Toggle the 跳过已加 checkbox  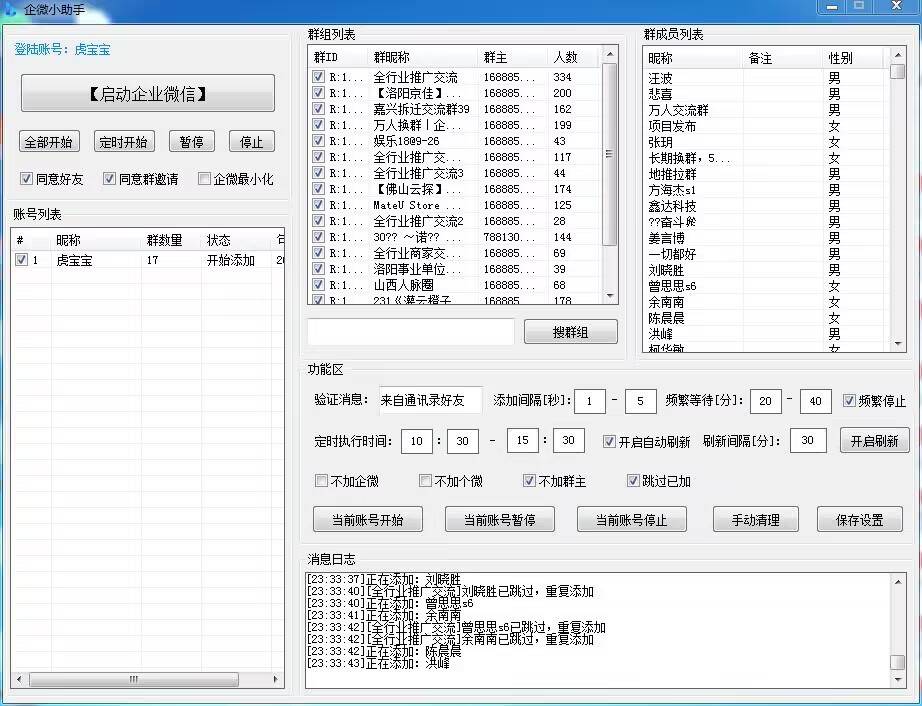point(633,481)
